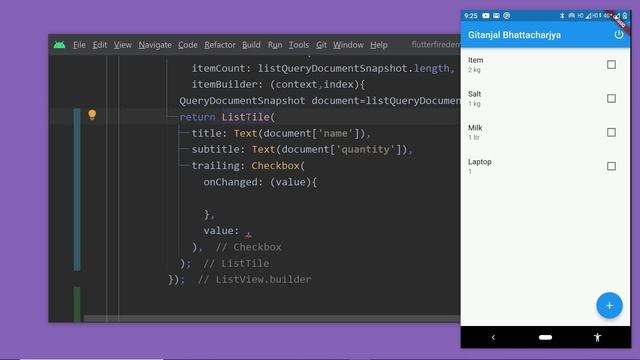Tap the phone back navigation arrow
This screenshot has width=640, height=360.
pos(493,337)
